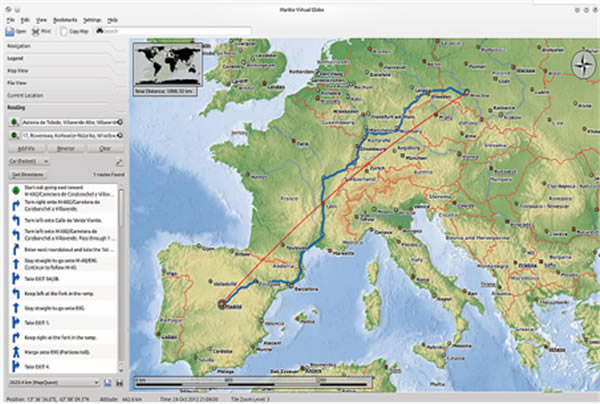The width and height of the screenshot is (600, 404).
Task: Open the Help menu
Action: [112, 20]
